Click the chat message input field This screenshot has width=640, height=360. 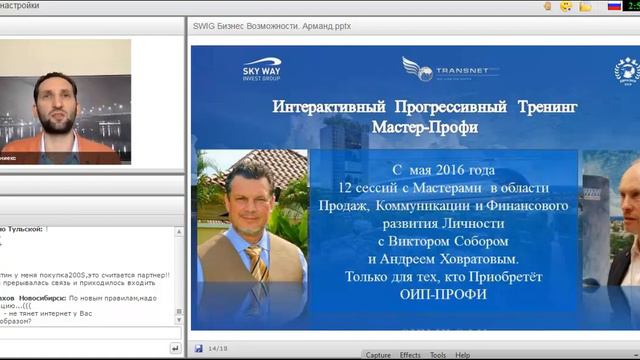point(91,333)
